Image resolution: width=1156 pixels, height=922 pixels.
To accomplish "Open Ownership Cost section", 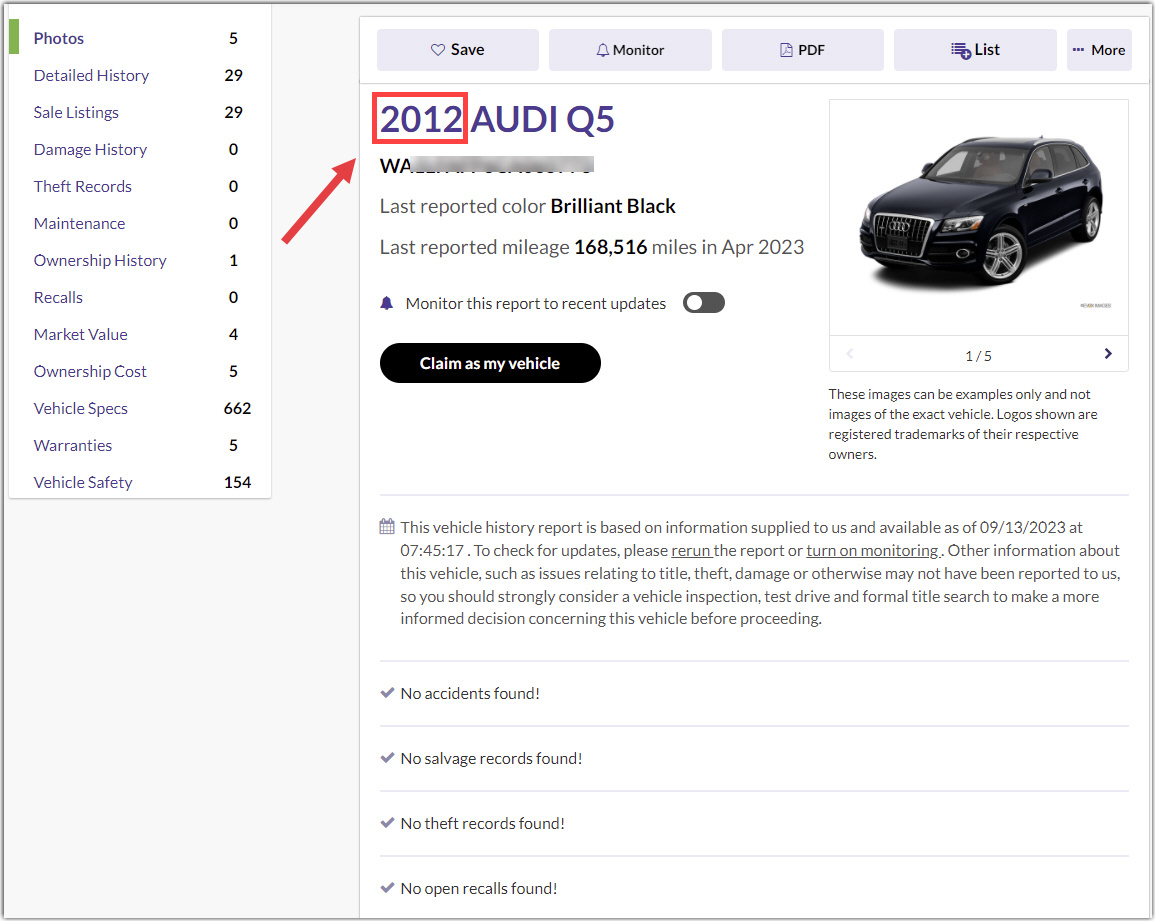I will click(90, 371).
